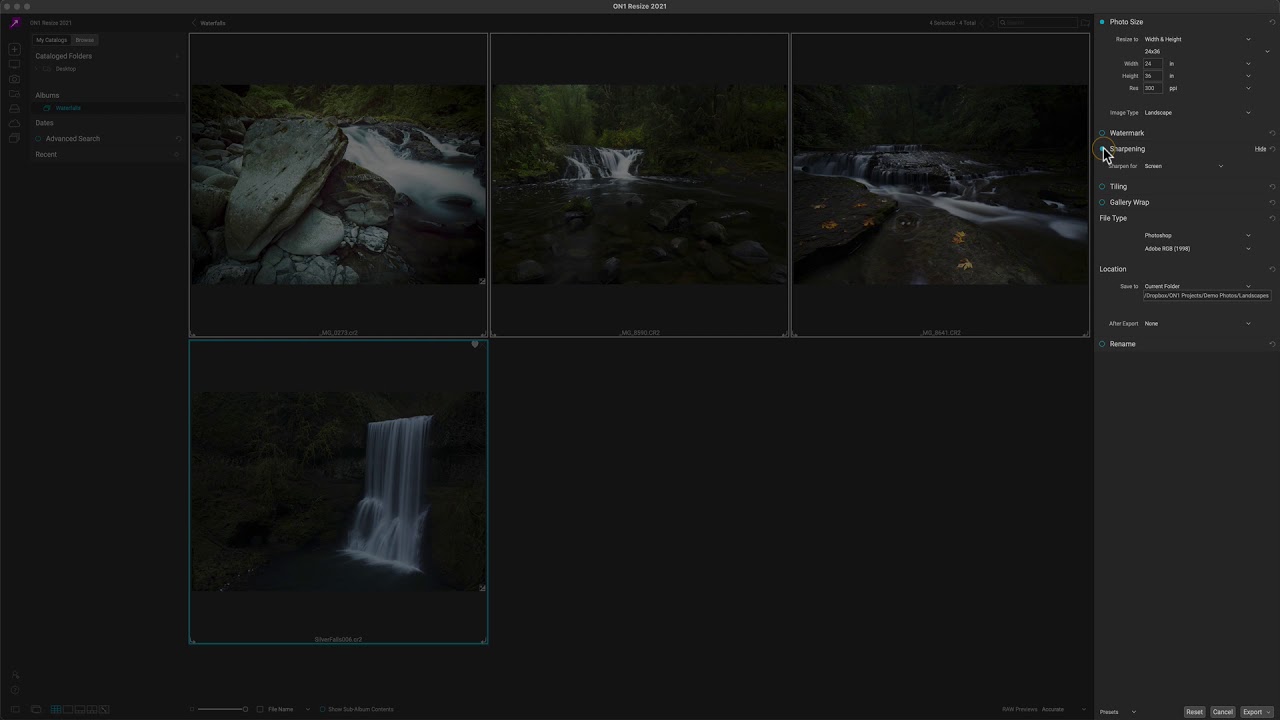The width and height of the screenshot is (1280, 720).
Task: Enable the Rename option
Action: pos(1102,344)
